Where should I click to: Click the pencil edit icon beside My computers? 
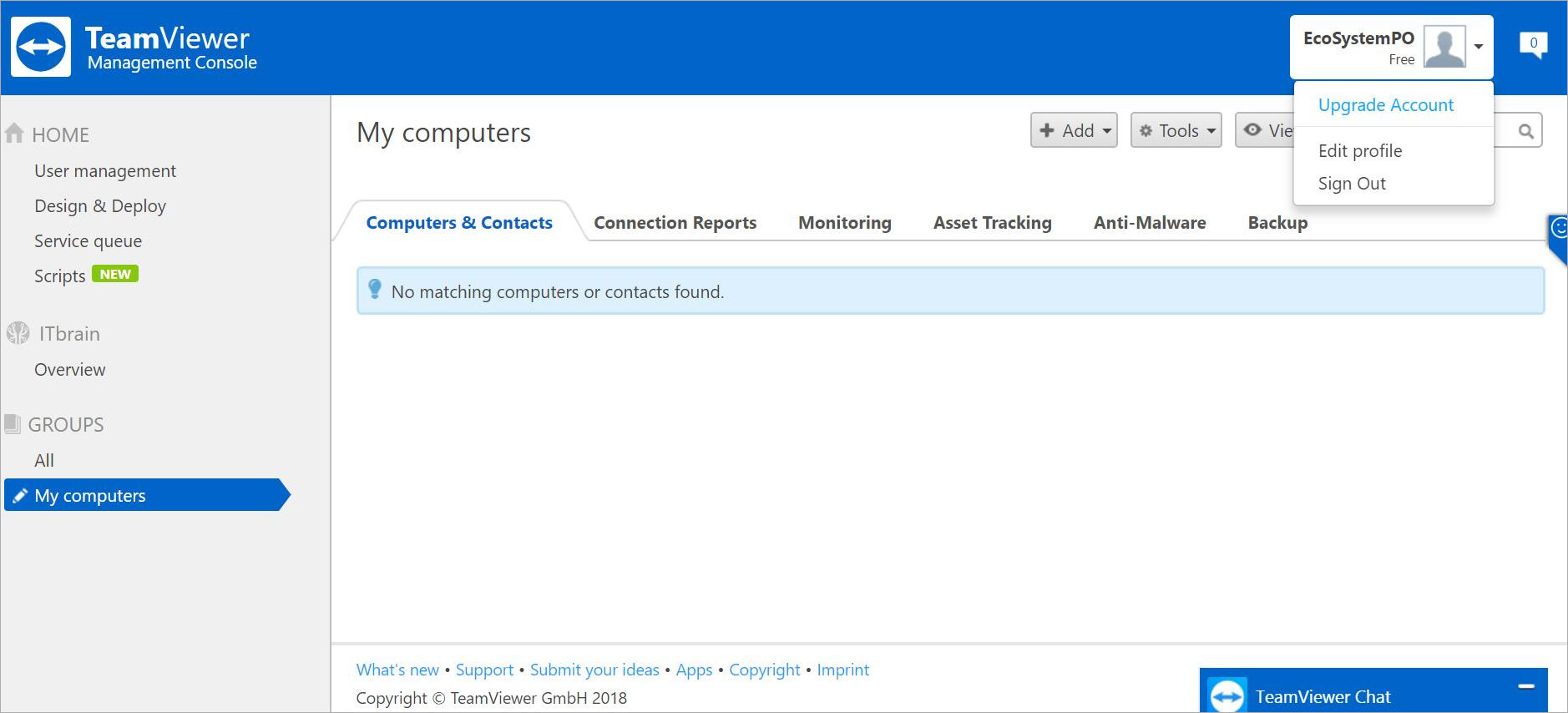tap(20, 495)
